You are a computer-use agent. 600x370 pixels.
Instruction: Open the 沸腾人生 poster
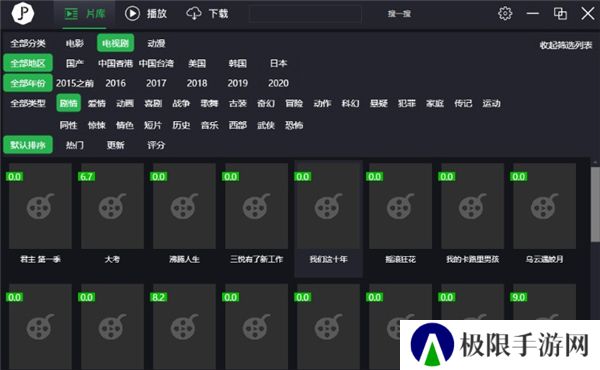click(184, 206)
